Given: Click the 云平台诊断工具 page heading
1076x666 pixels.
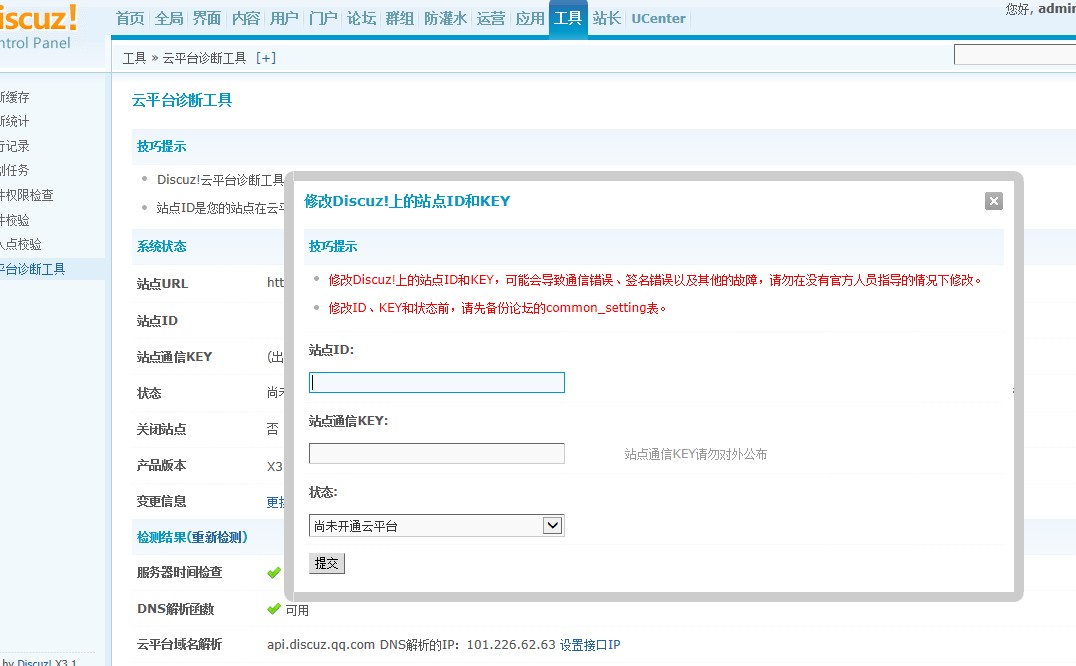Looking at the screenshot, I should (182, 100).
